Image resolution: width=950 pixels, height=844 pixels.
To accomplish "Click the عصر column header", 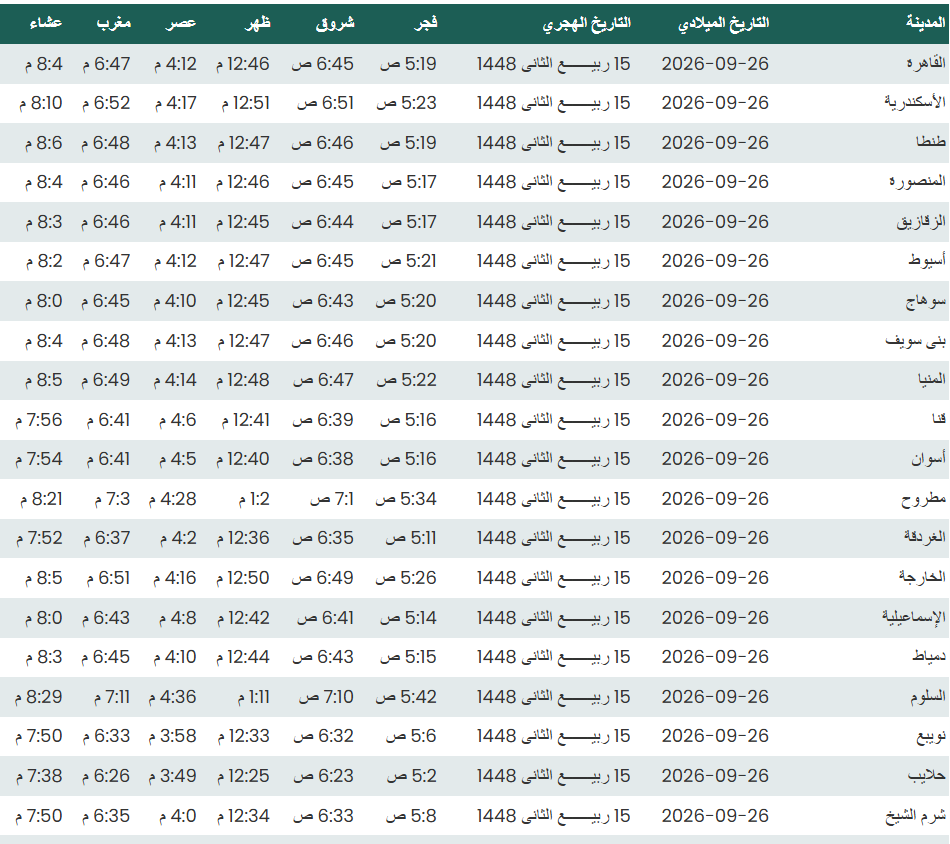I will pos(181,23).
